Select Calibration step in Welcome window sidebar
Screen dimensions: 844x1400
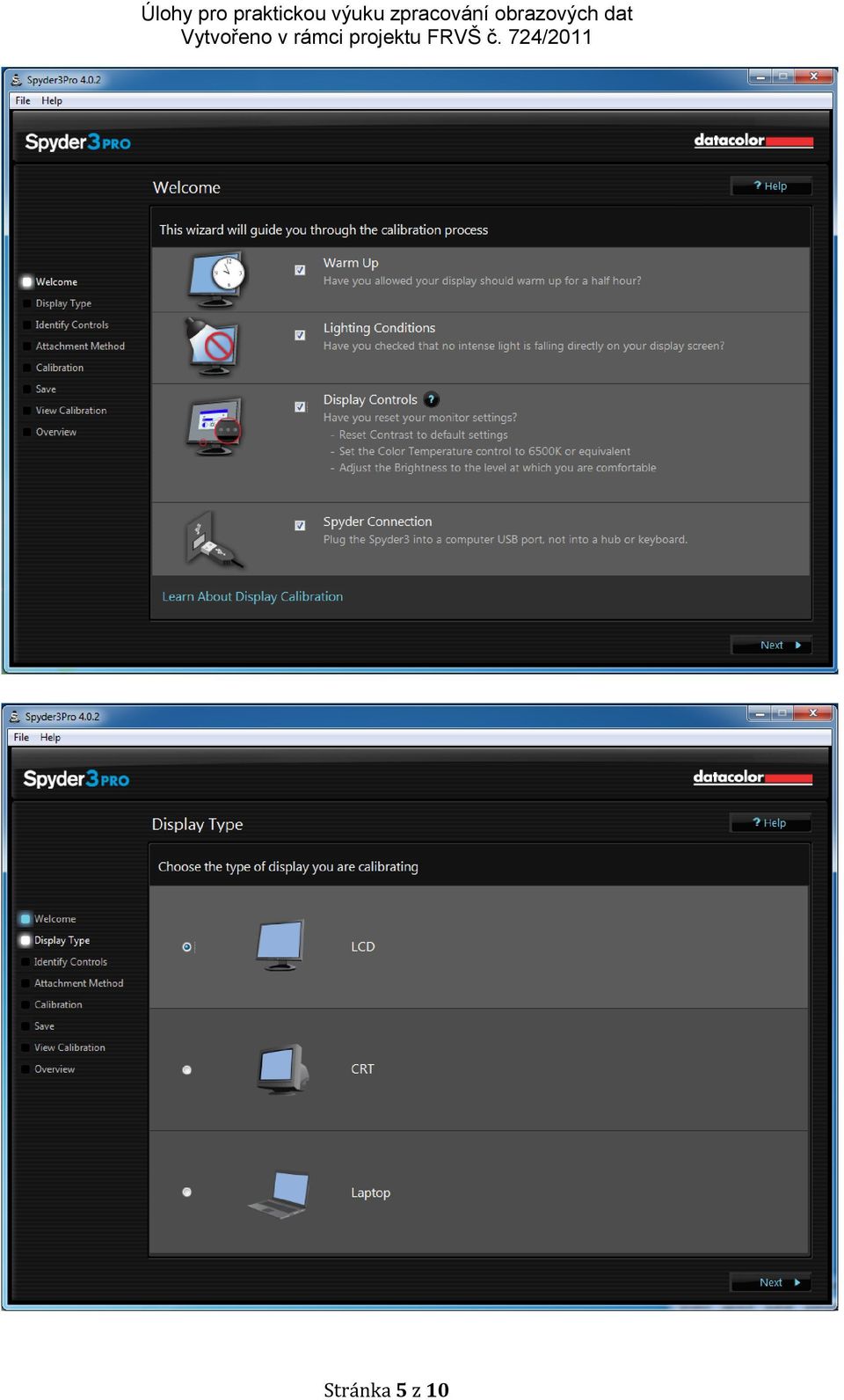[x=53, y=368]
